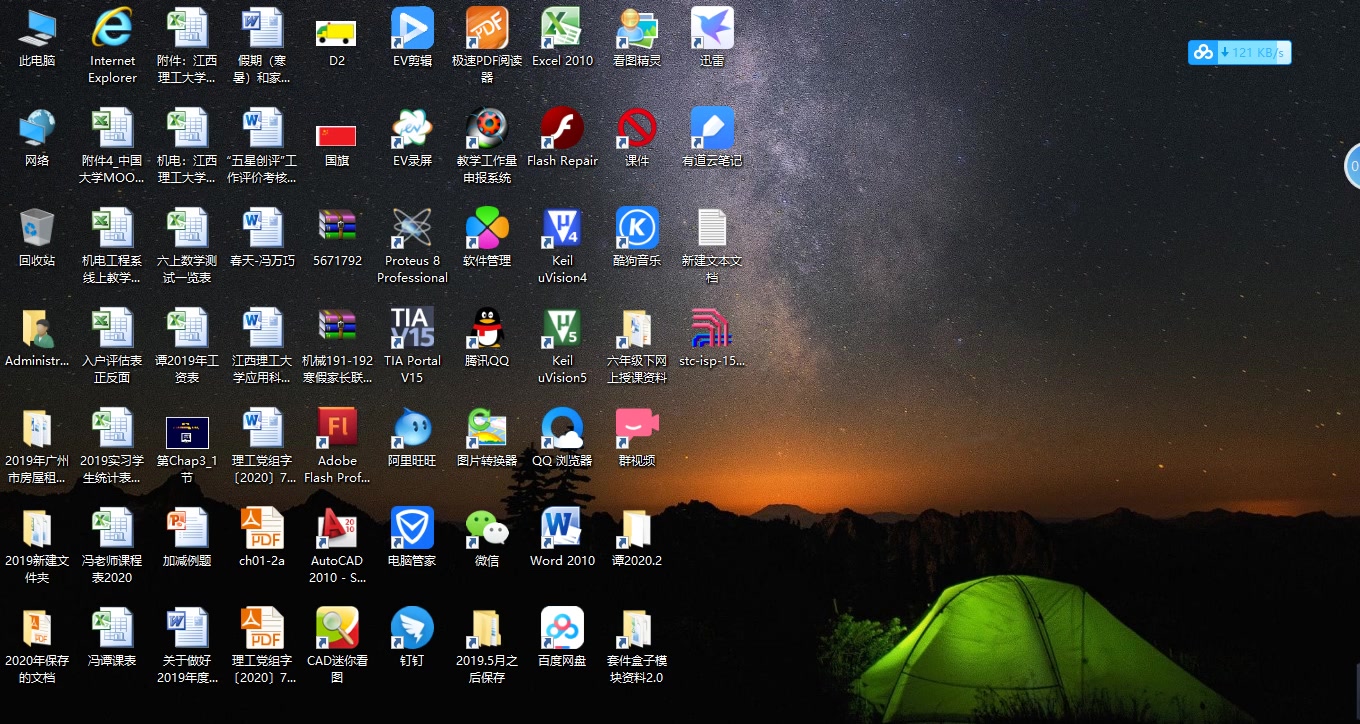Screen dimensions: 1360x724
Task: Select the Administrator user folder
Action: pyautogui.click(x=37, y=328)
